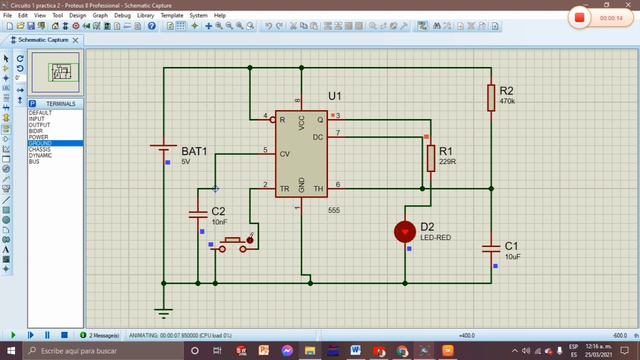Click the Rotate Clockwise icon
This screenshot has width=640, height=360.
point(20,59)
